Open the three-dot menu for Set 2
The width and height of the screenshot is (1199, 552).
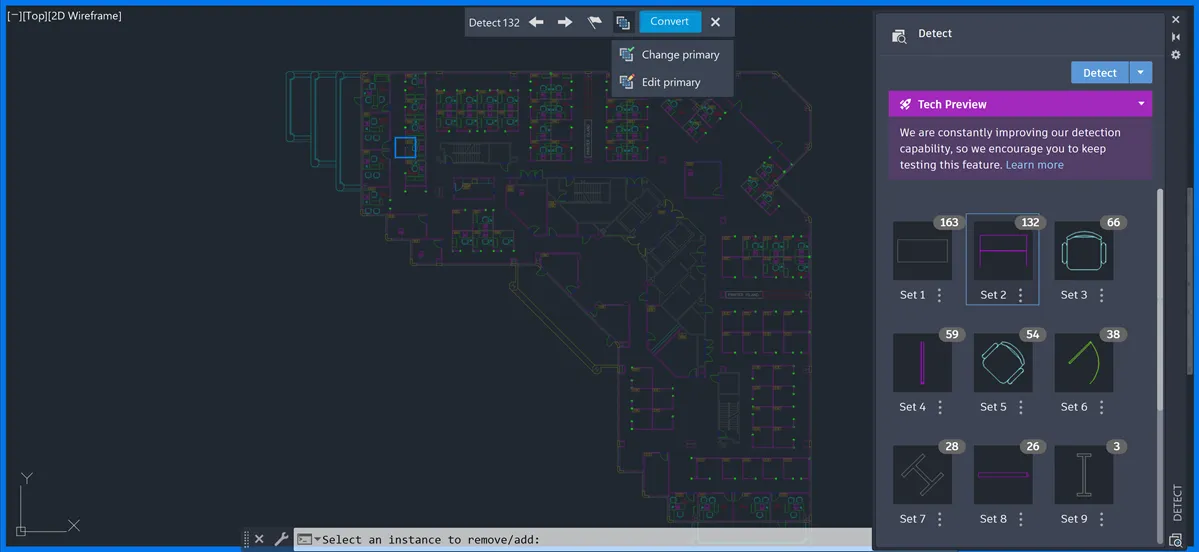click(x=1020, y=295)
